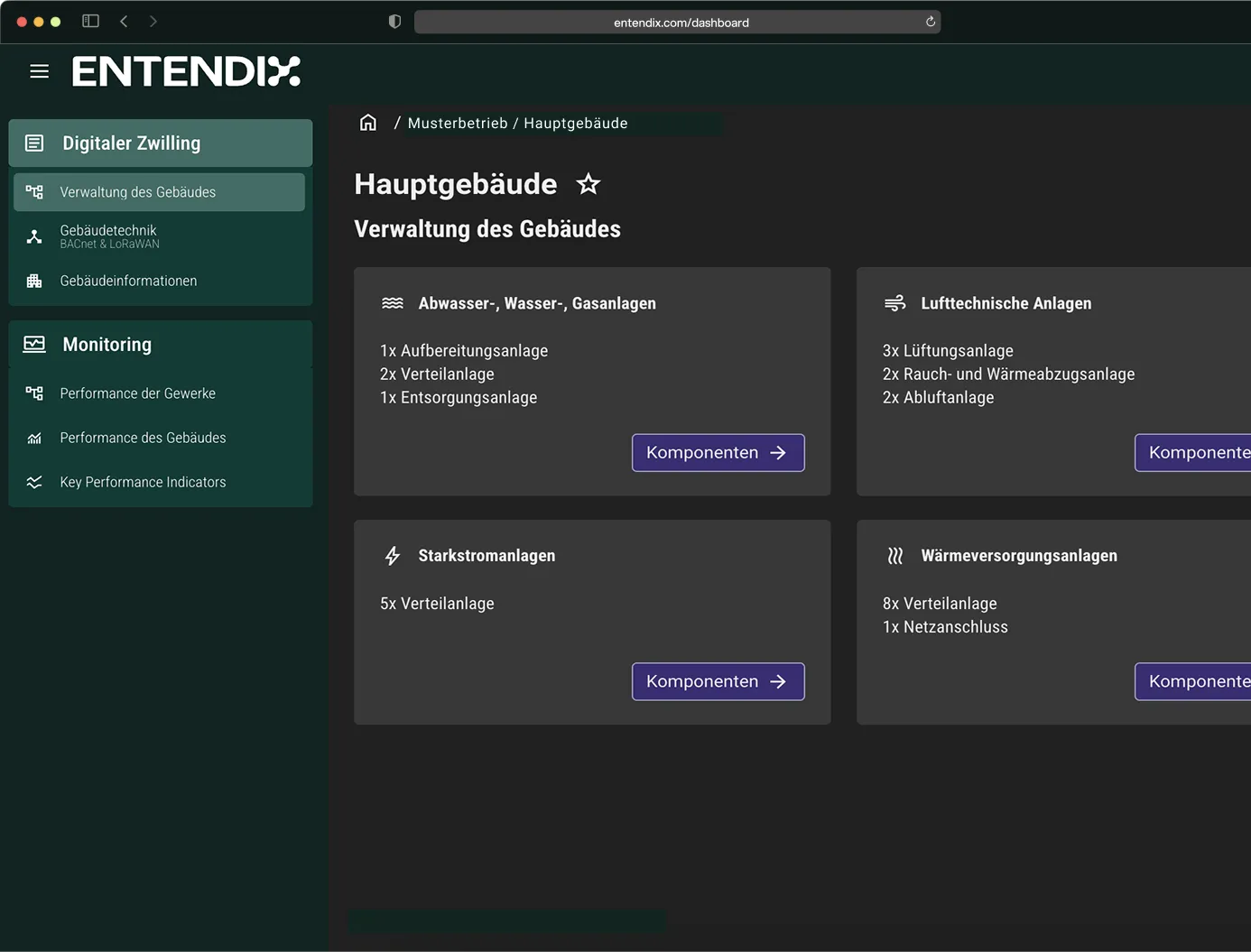This screenshot has height=952, width=1251.
Task: Open Komponenten for Wärmeversorgungsanlagen
Action: point(1193,681)
